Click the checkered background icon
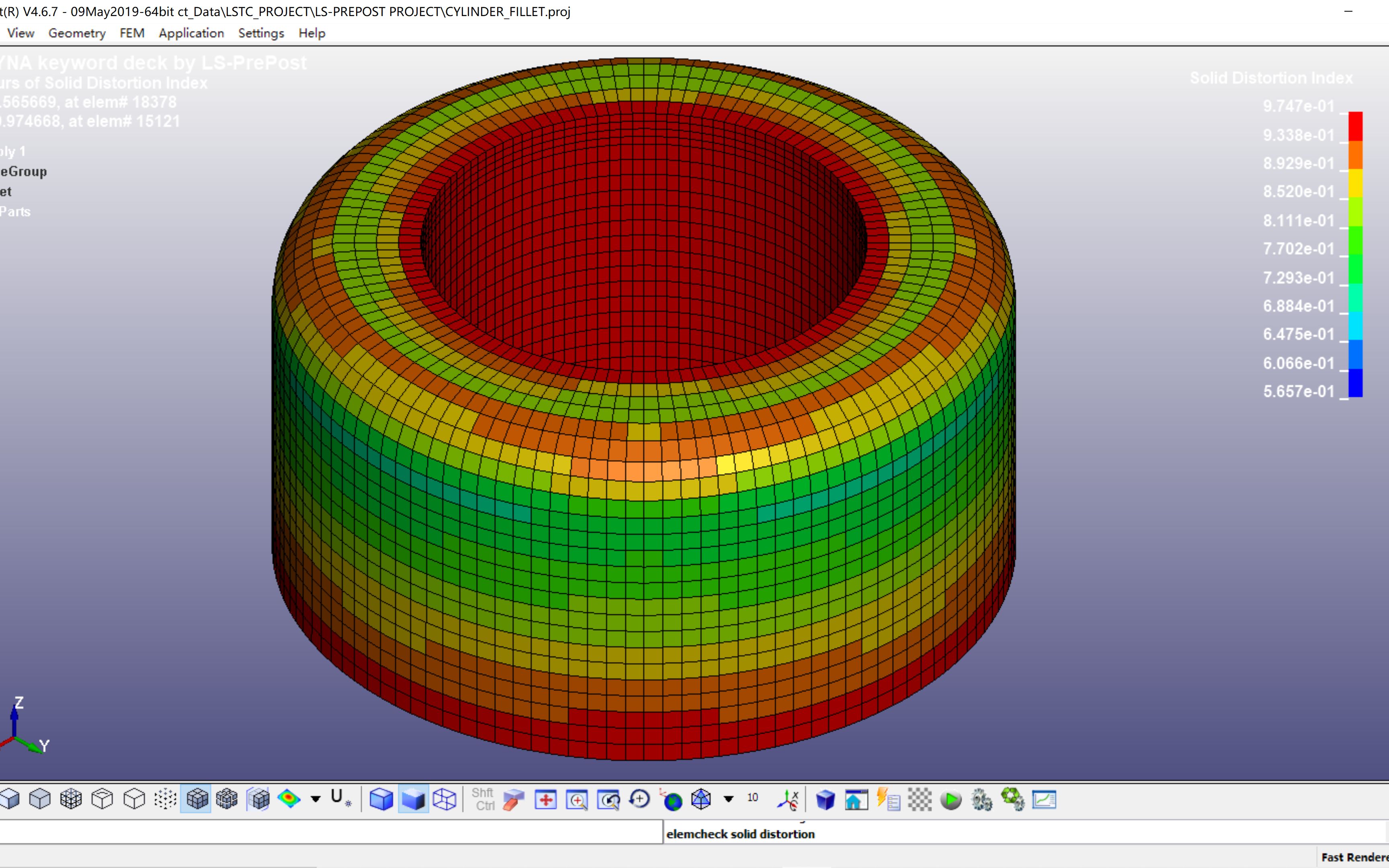 [920, 800]
